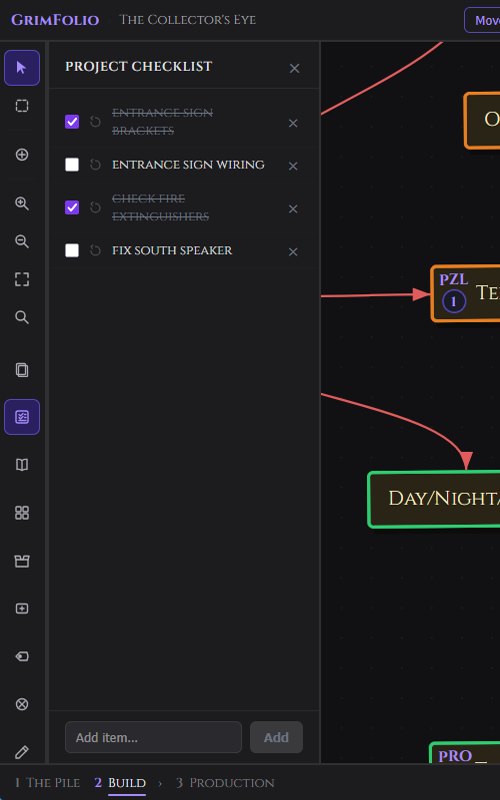This screenshot has width=500, height=800.
Task: Check the Fix South Speaker checkbox
Action: point(72,251)
